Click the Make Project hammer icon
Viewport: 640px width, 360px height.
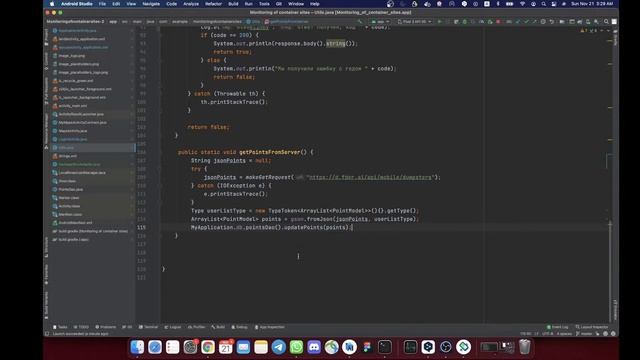tap(360, 22)
